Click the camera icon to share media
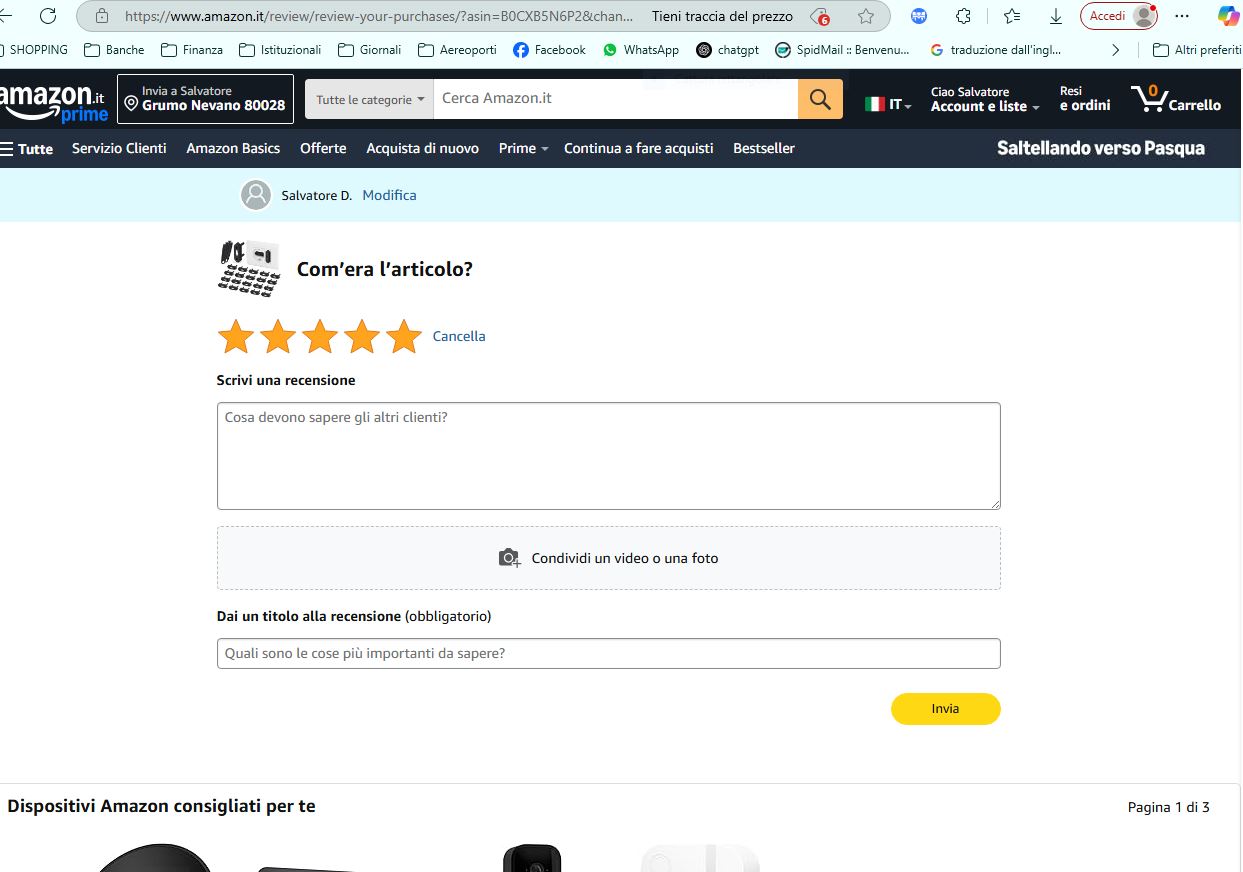Viewport: 1243px width, 872px height. tap(510, 558)
